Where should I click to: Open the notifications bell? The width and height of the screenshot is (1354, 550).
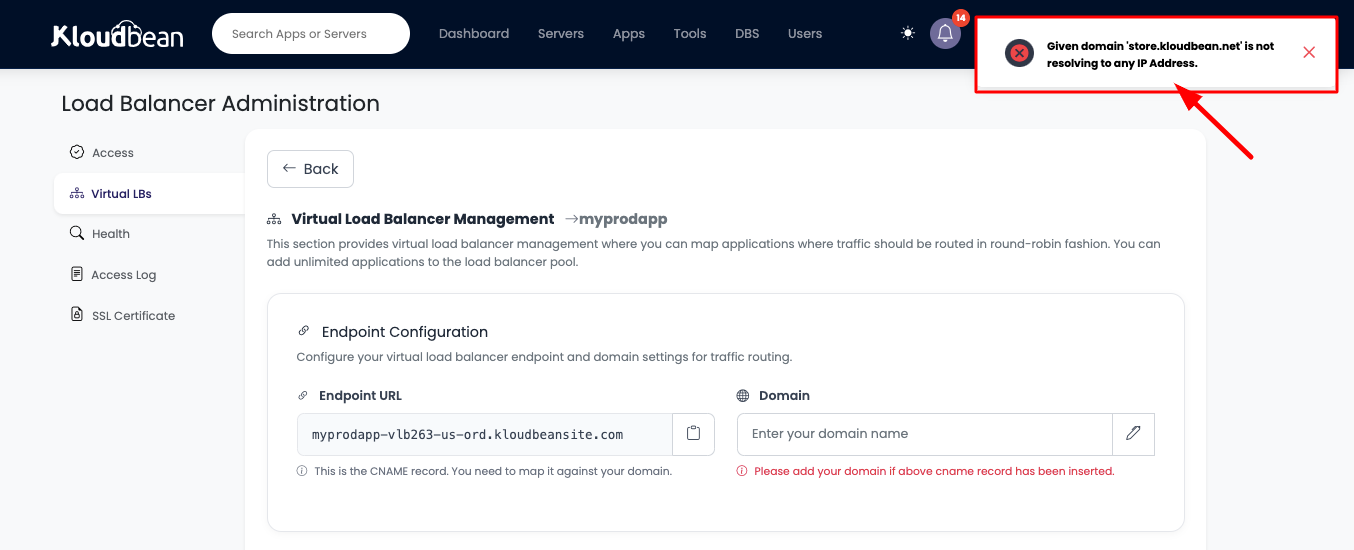pyautogui.click(x=945, y=33)
